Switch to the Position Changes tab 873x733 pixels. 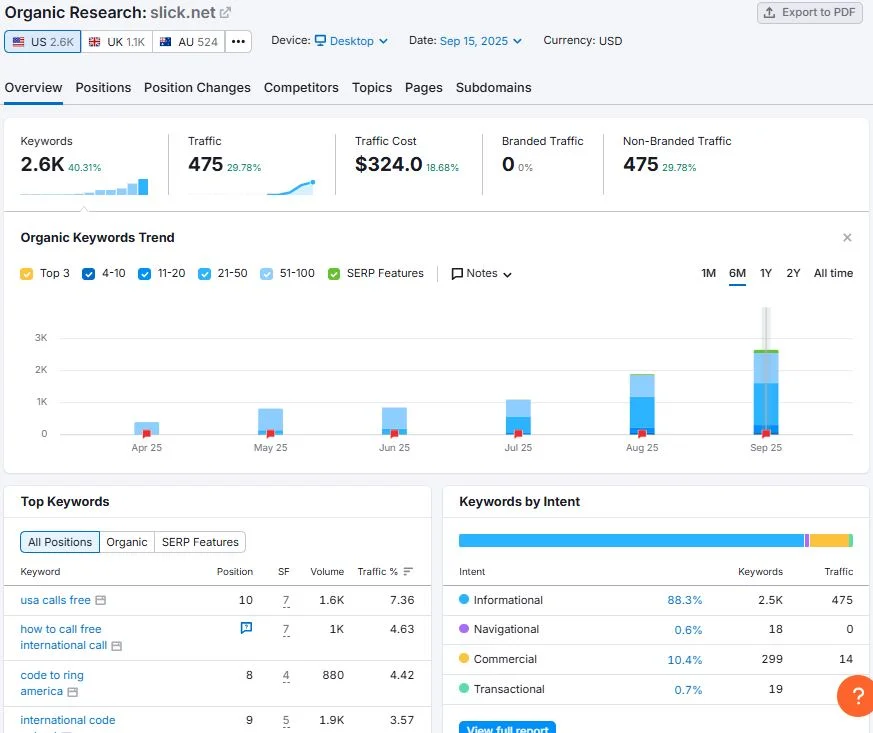pyautogui.click(x=197, y=87)
